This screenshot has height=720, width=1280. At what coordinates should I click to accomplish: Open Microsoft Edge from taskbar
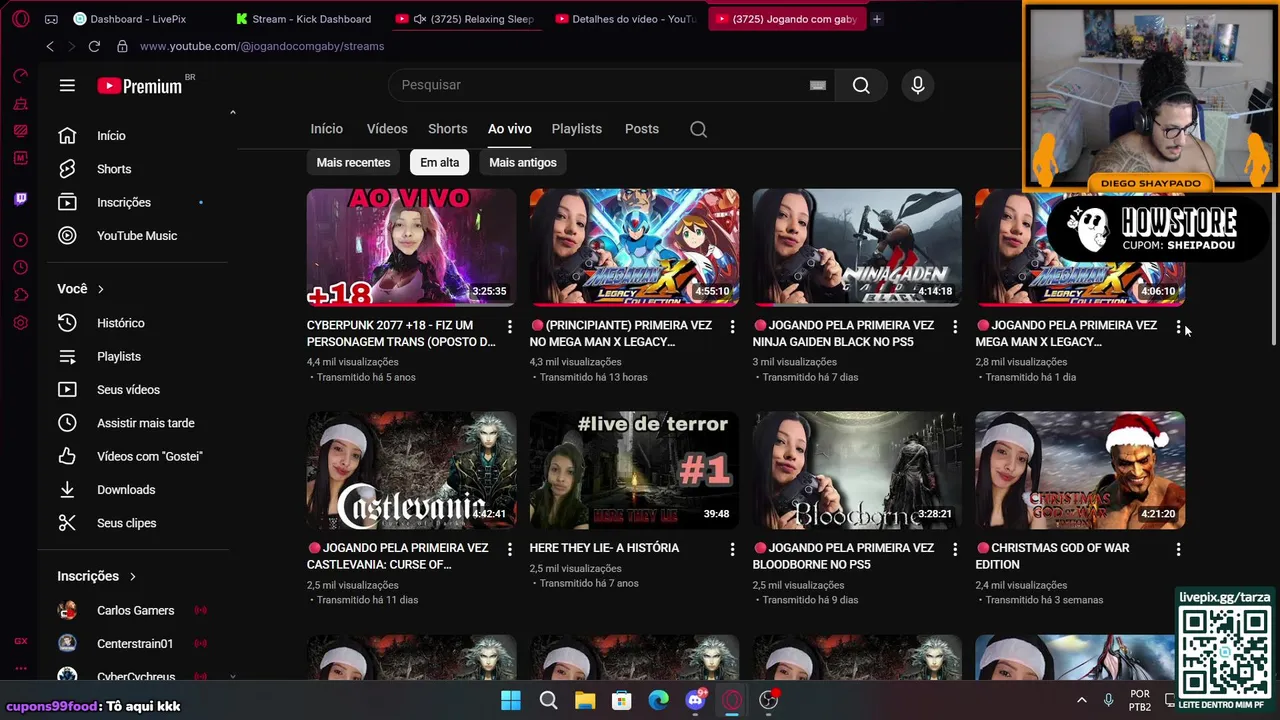(x=658, y=700)
